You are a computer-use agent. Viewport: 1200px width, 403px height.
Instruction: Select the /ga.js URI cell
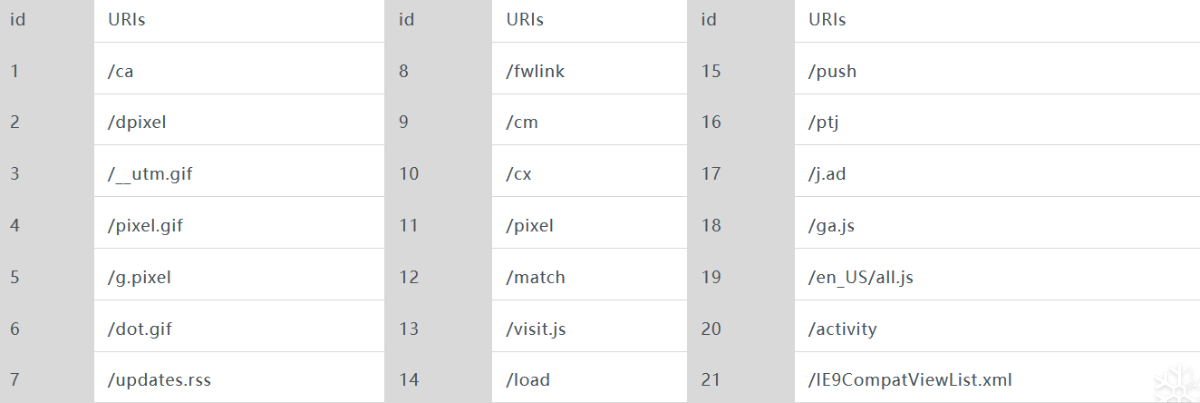pyautogui.click(x=831, y=226)
